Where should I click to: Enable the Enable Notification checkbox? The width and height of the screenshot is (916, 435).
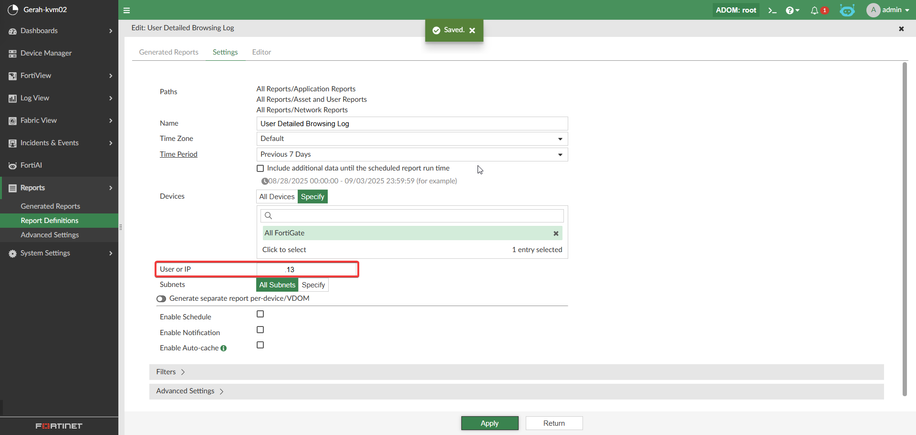coord(261,330)
